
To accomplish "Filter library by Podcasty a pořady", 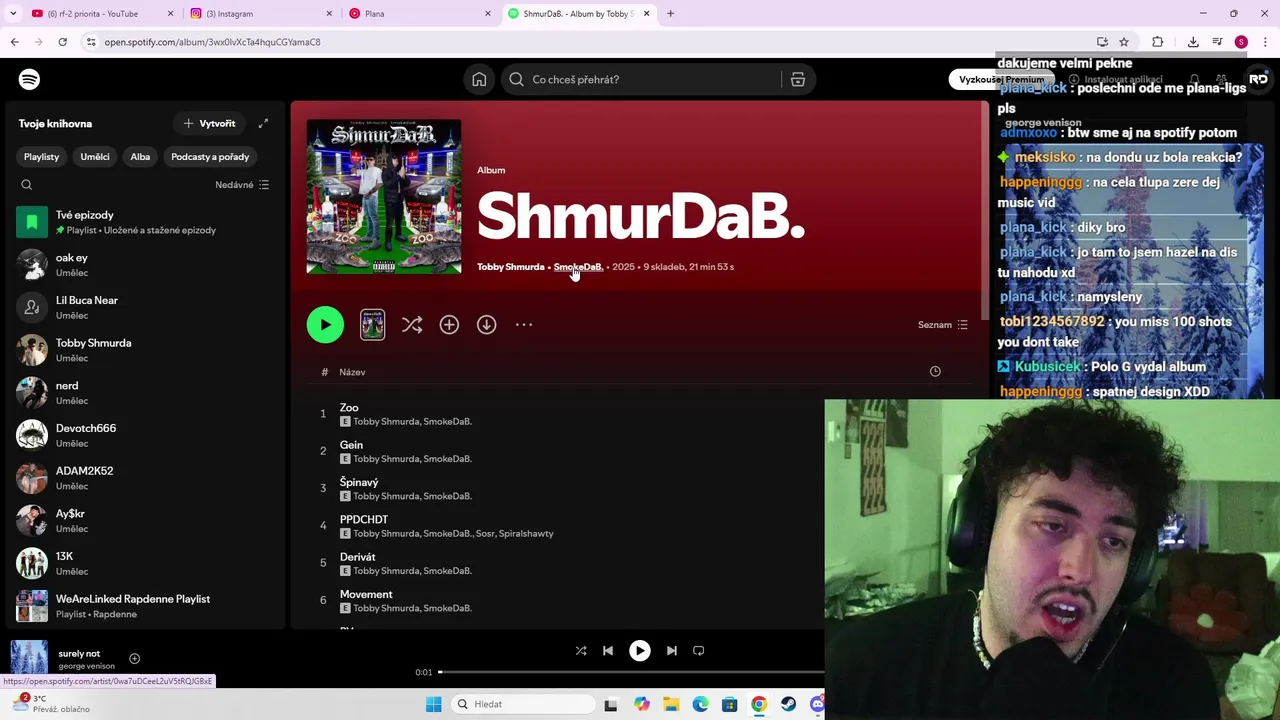I will pos(210,156).
